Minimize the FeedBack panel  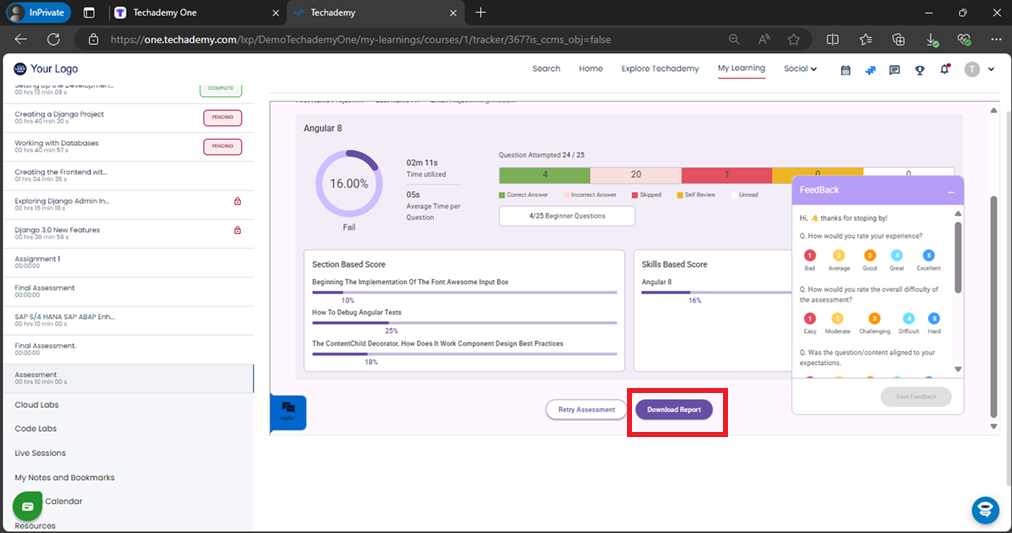click(x=951, y=191)
